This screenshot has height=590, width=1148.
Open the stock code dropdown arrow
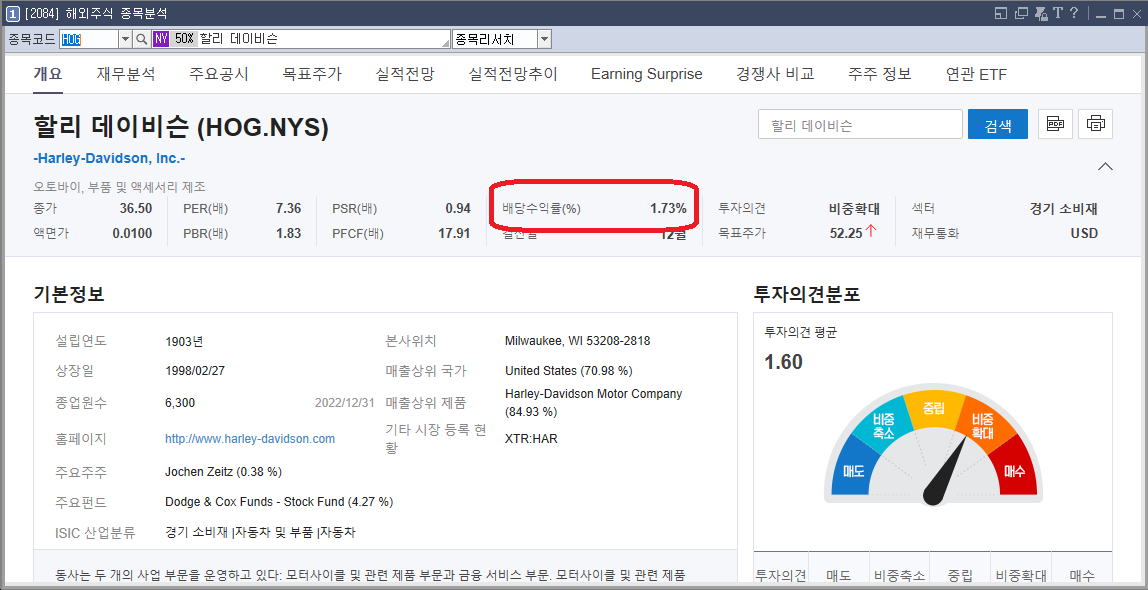(x=124, y=39)
